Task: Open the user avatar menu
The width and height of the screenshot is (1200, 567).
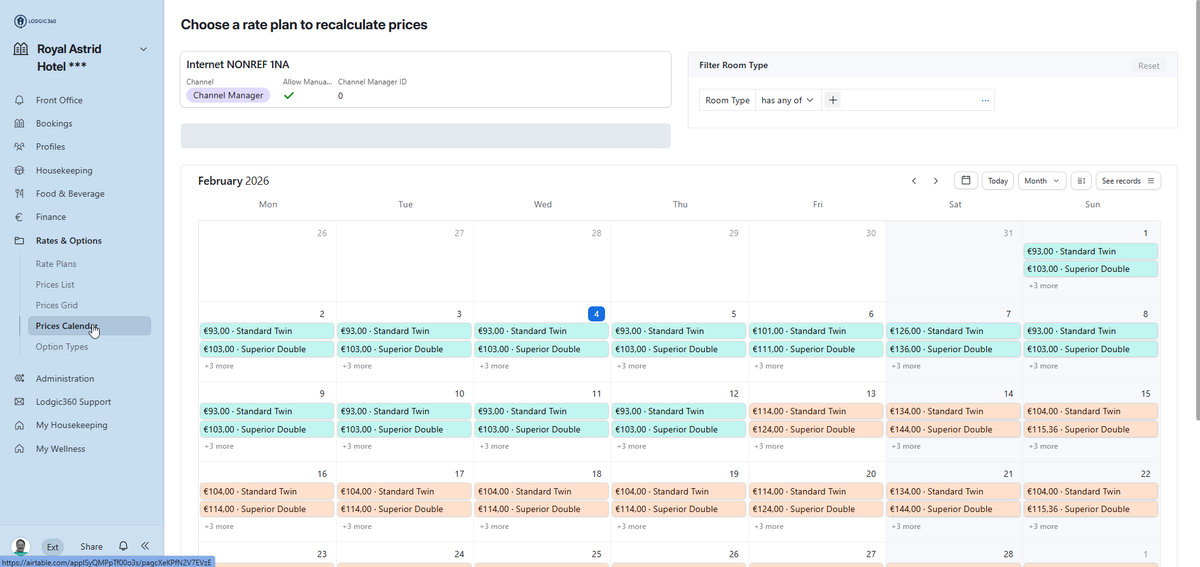Action: click(x=21, y=546)
